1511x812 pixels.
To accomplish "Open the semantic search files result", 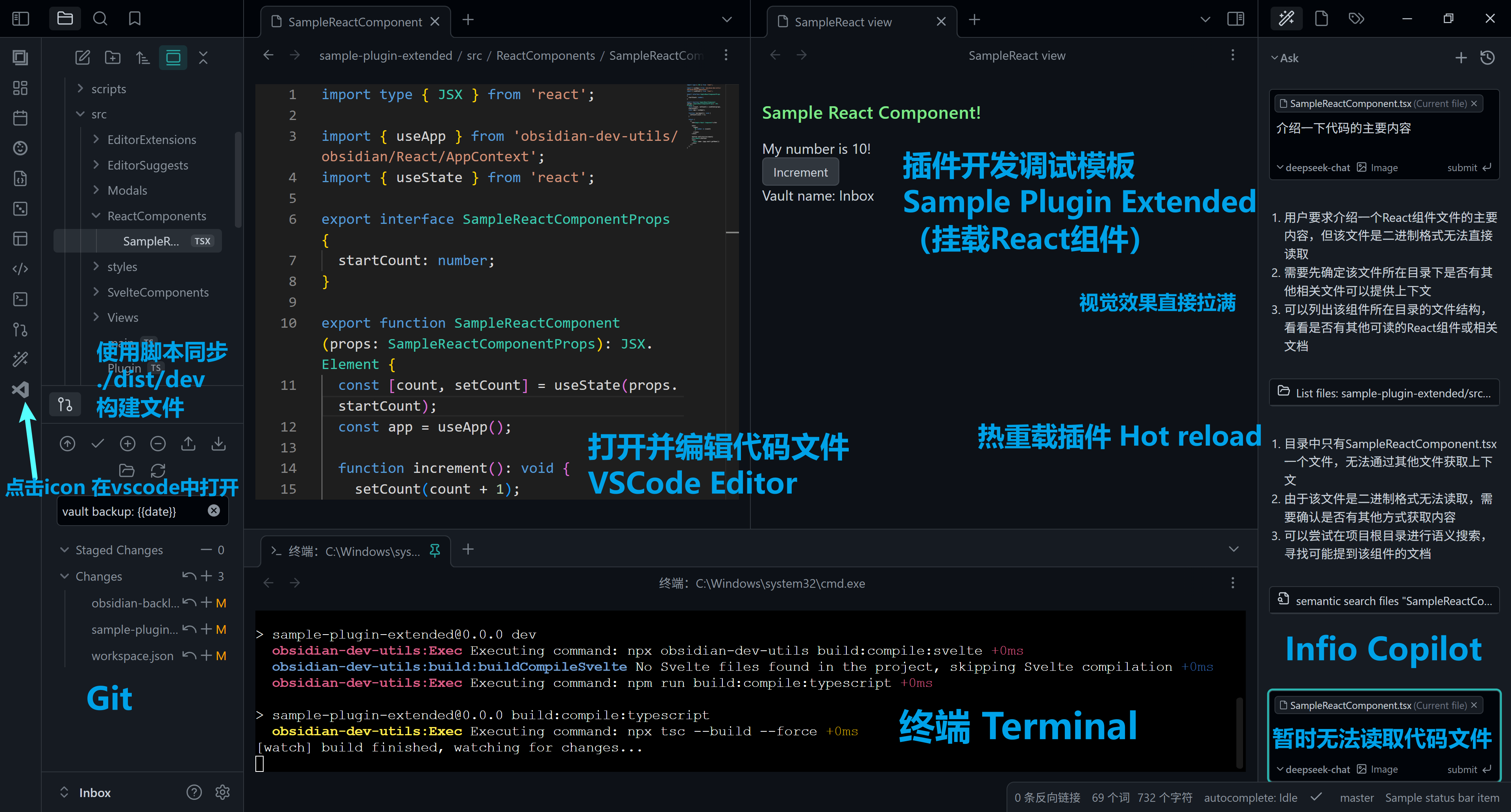I will click(x=1384, y=600).
